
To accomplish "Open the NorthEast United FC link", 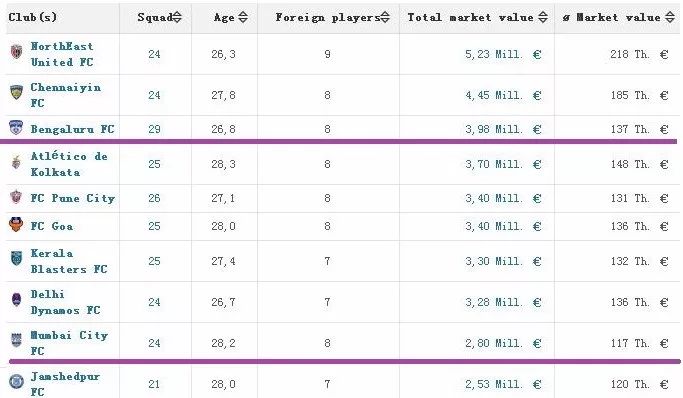I will pos(62,54).
